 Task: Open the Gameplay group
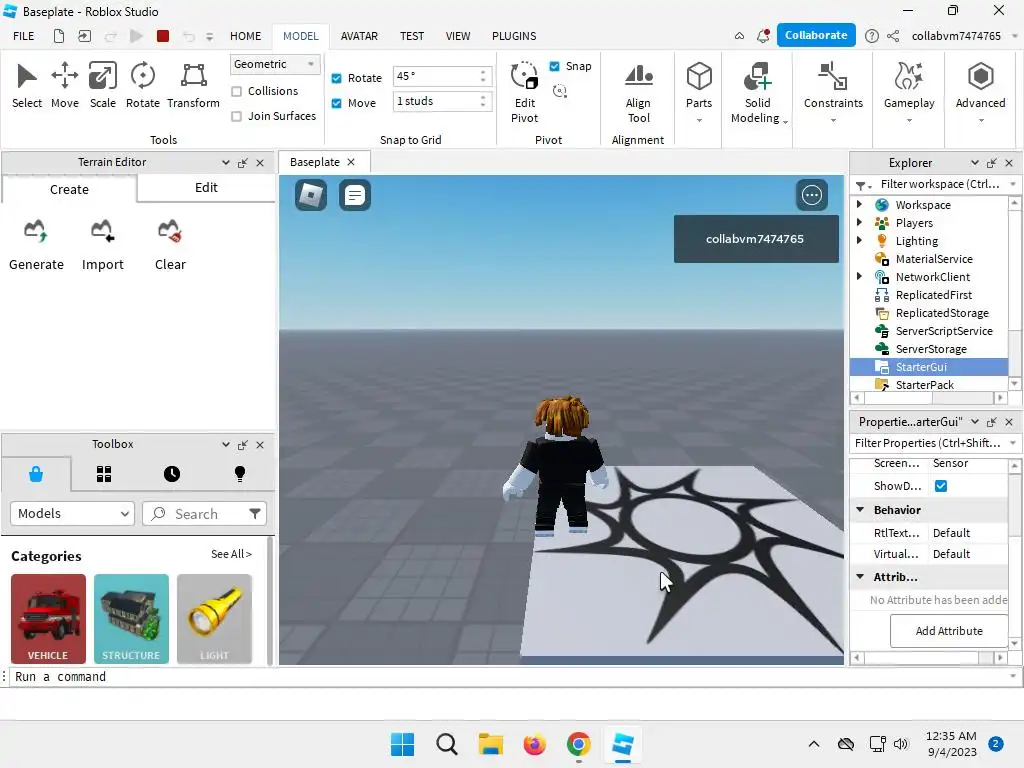tap(909, 92)
